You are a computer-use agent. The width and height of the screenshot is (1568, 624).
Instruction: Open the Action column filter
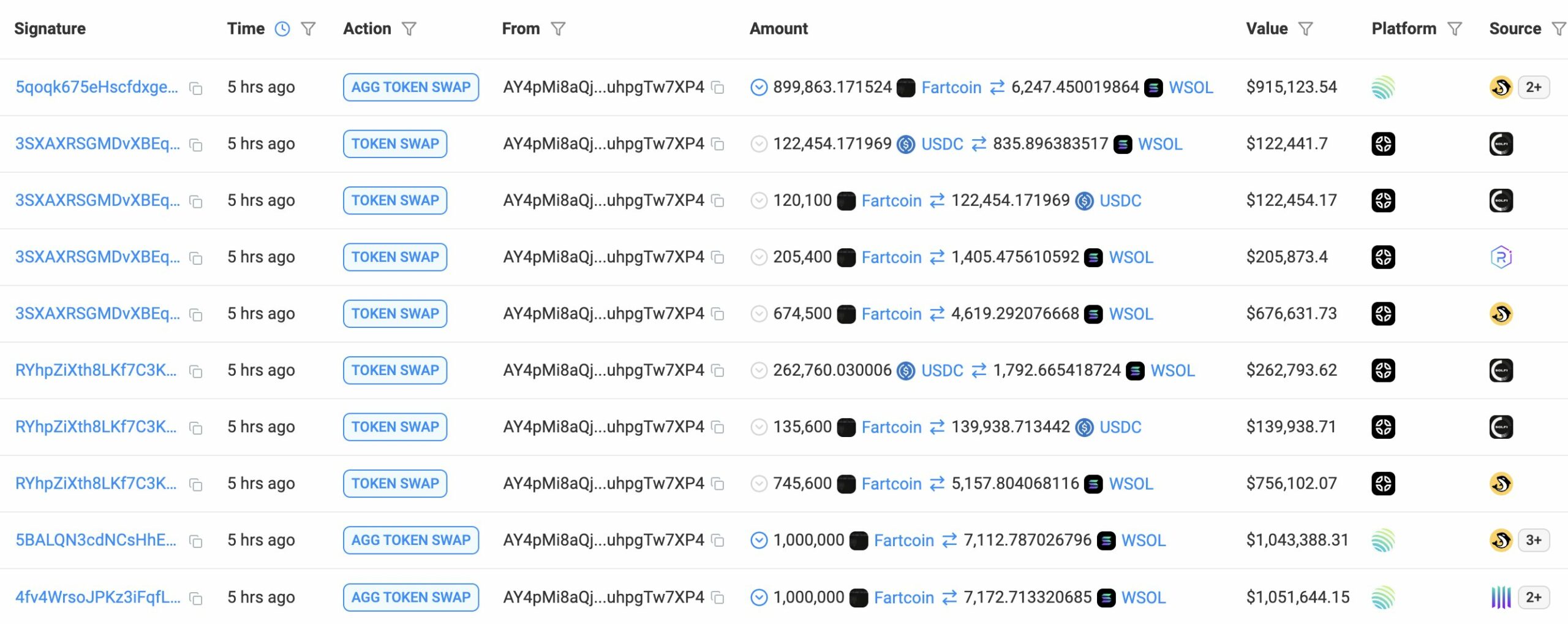[x=409, y=29]
